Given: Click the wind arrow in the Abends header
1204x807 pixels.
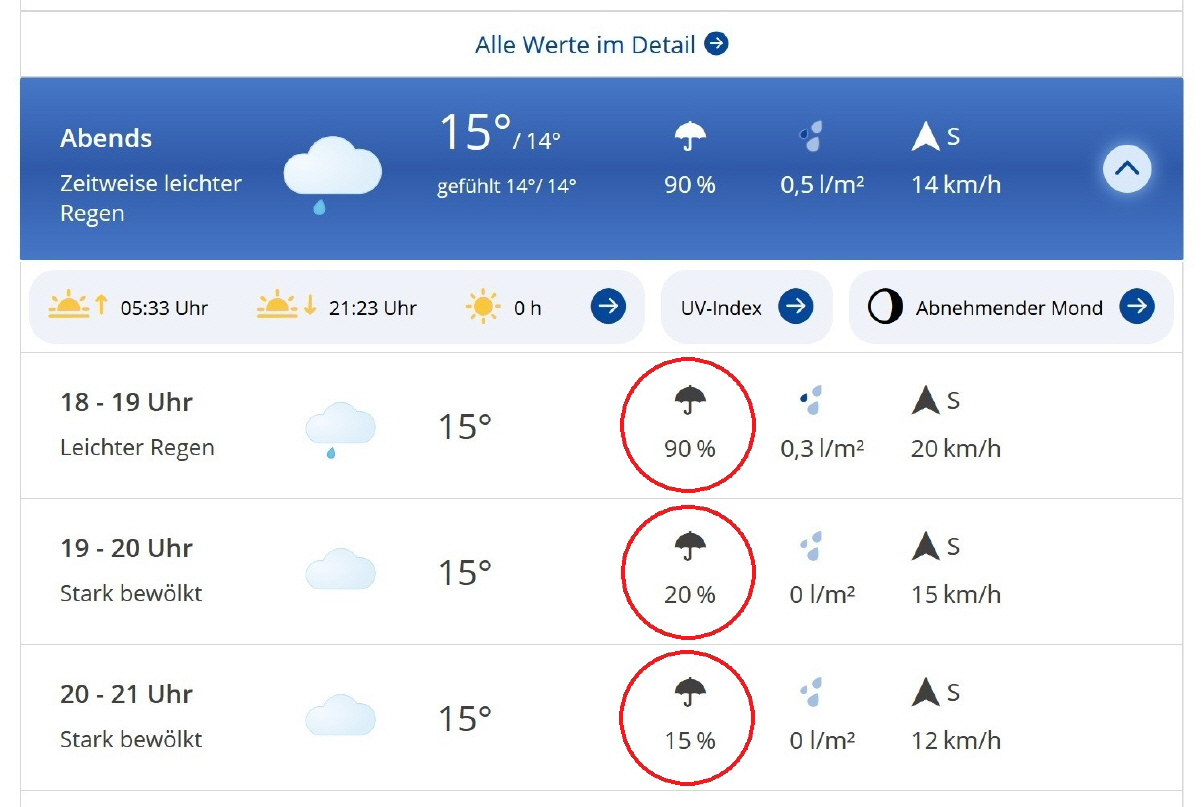Looking at the screenshot, I should 926,137.
